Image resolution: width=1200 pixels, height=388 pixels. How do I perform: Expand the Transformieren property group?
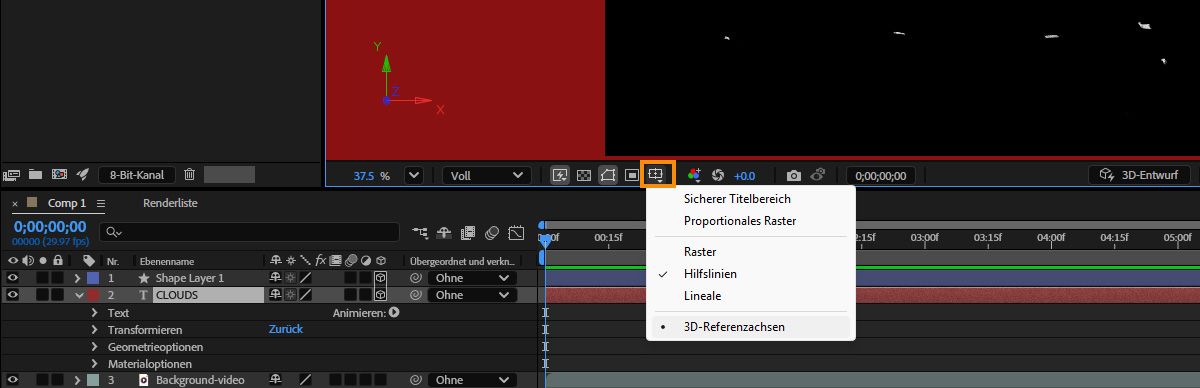pos(95,330)
